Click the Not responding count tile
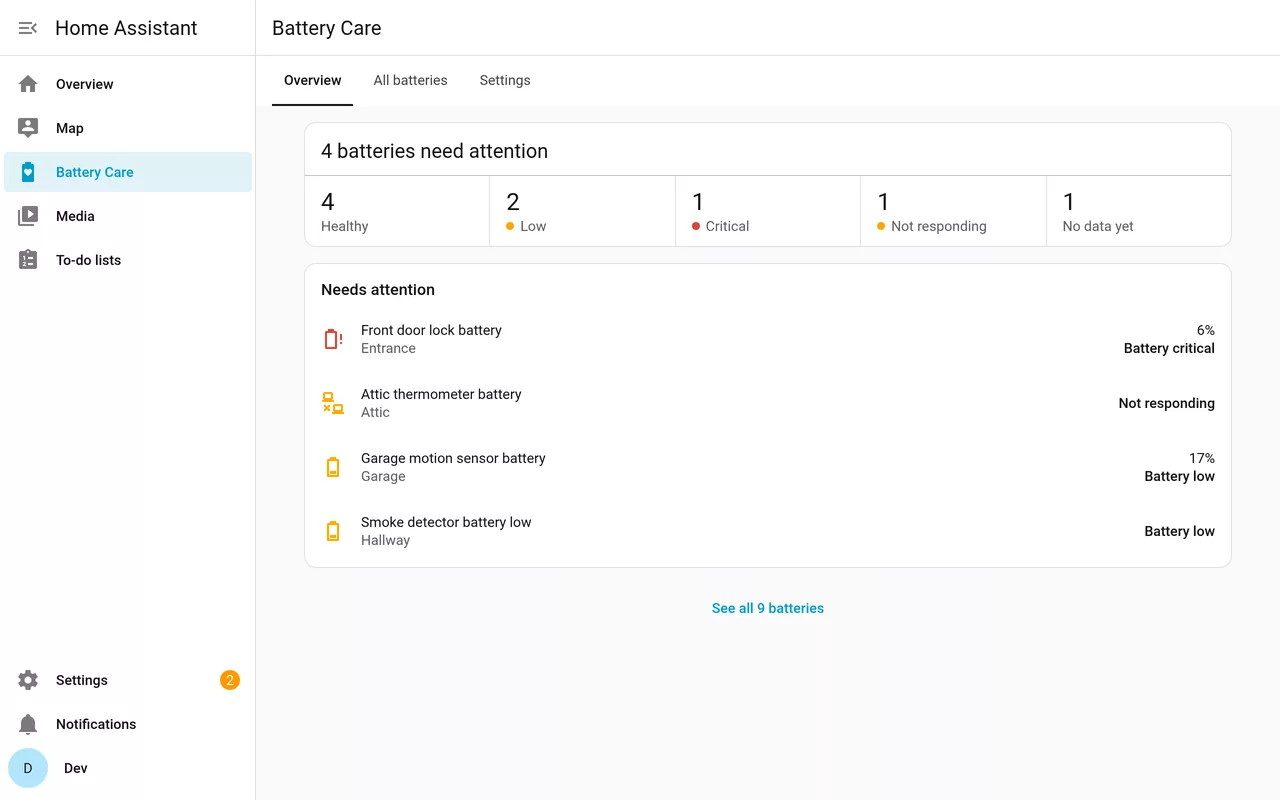Screen dimensions: 1280x800 tap(953, 211)
